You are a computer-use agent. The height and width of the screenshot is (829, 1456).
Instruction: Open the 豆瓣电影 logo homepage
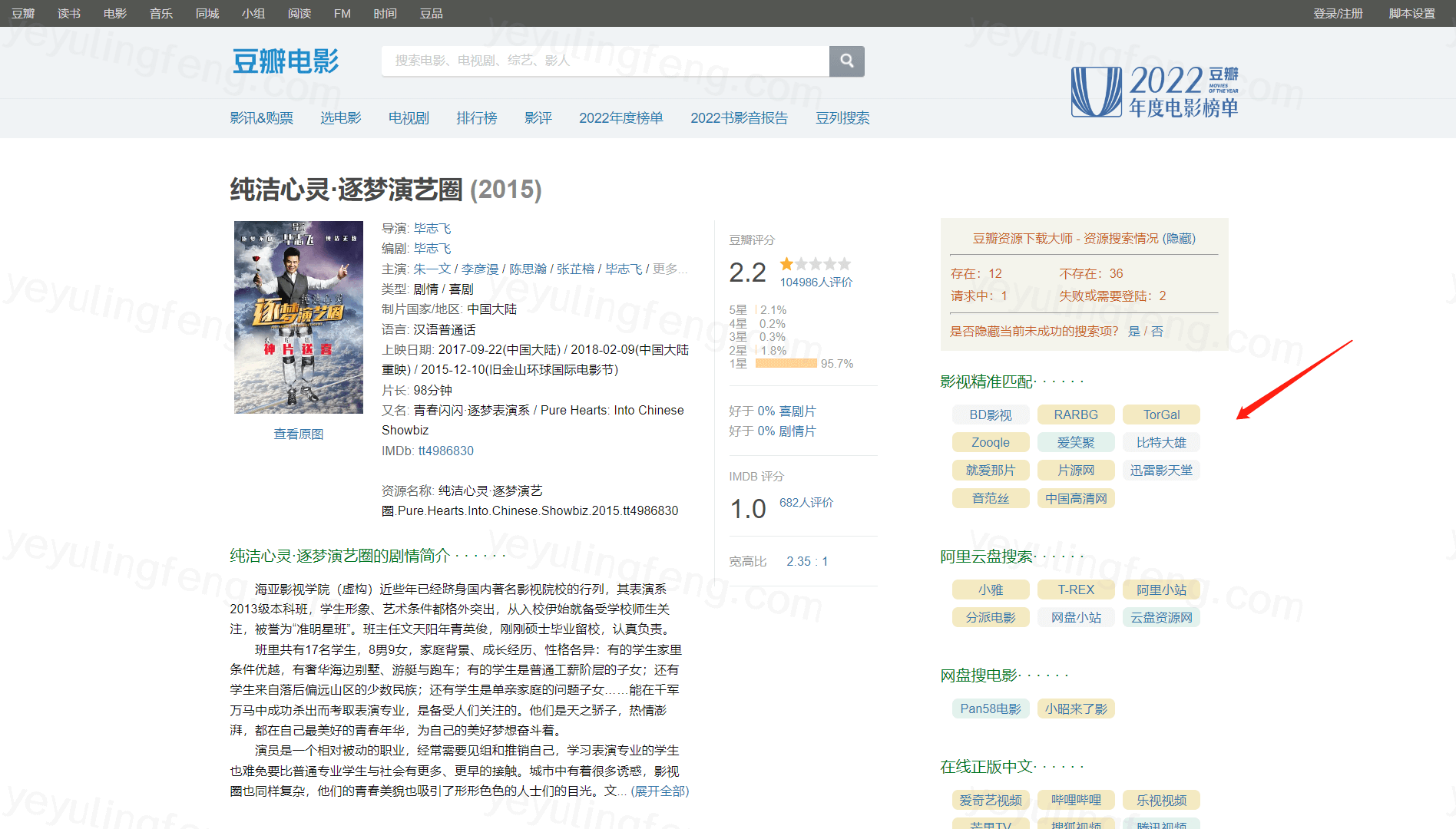[285, 61]
